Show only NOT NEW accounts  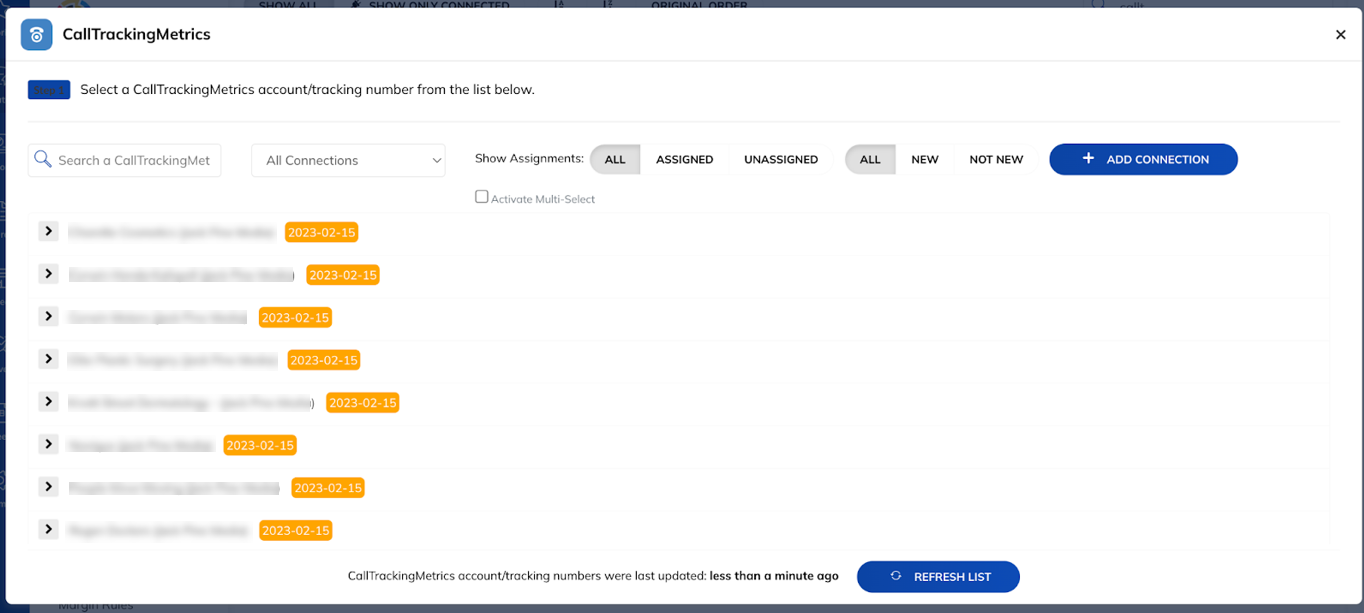click(x=996, y=159)
